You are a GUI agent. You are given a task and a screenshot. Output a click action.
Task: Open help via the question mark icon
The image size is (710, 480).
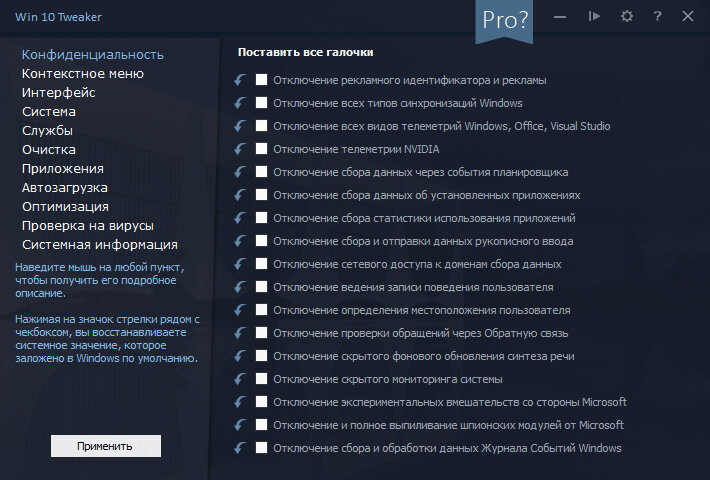[657, 17]
